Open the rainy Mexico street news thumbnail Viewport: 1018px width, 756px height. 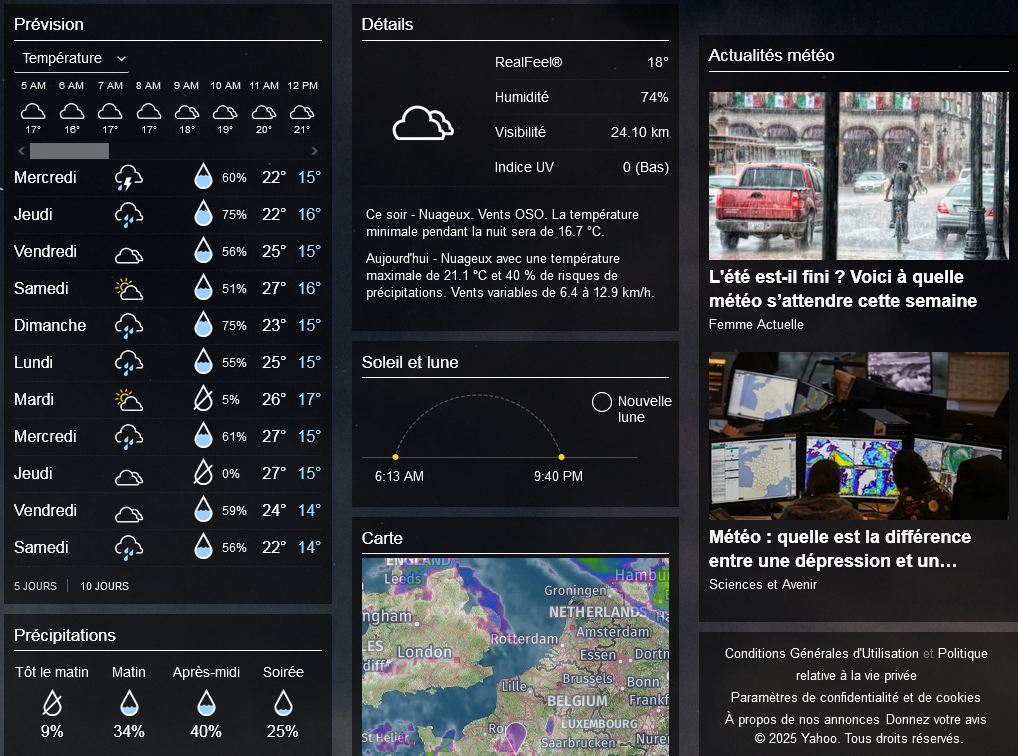click(x=858, y=176)
